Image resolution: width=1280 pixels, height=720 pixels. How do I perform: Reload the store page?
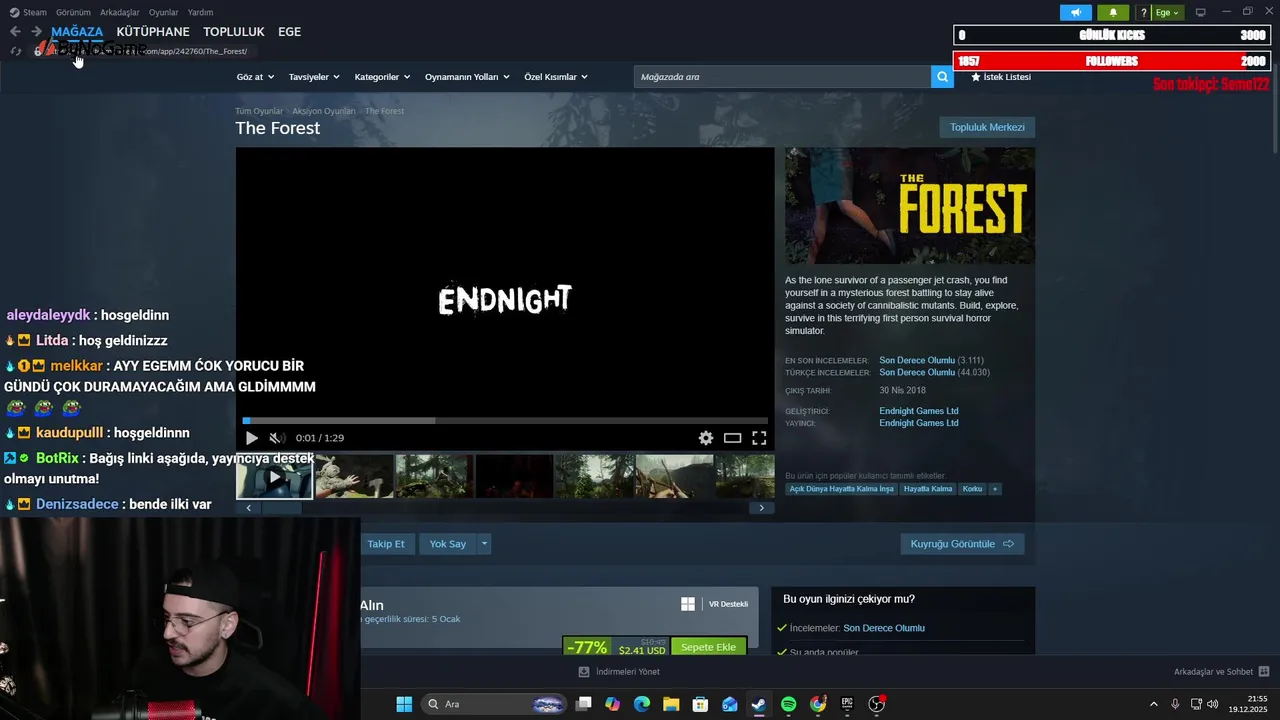(x=15, y=51)
